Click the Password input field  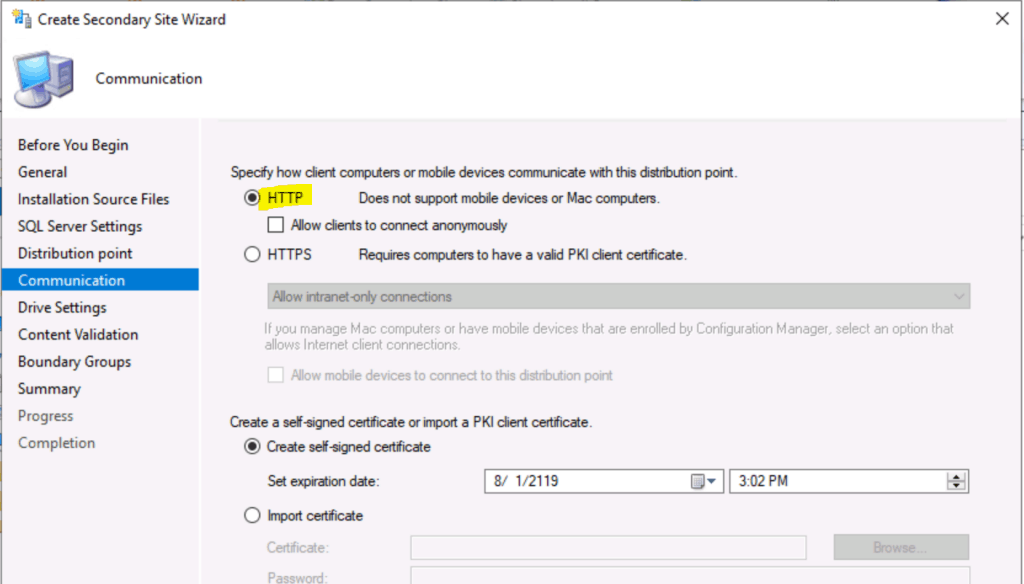(690, 576)
